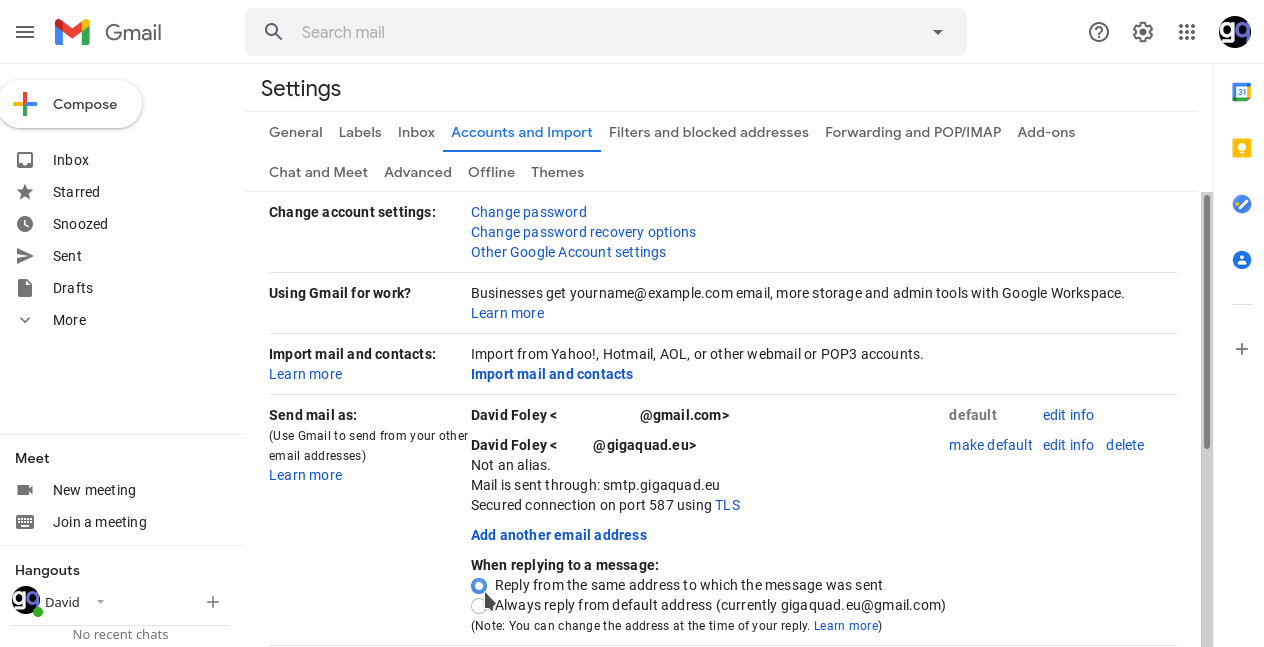Open the Contacts side panel
Viewport: 1264px width, 647px height.
coord(1241,259)
